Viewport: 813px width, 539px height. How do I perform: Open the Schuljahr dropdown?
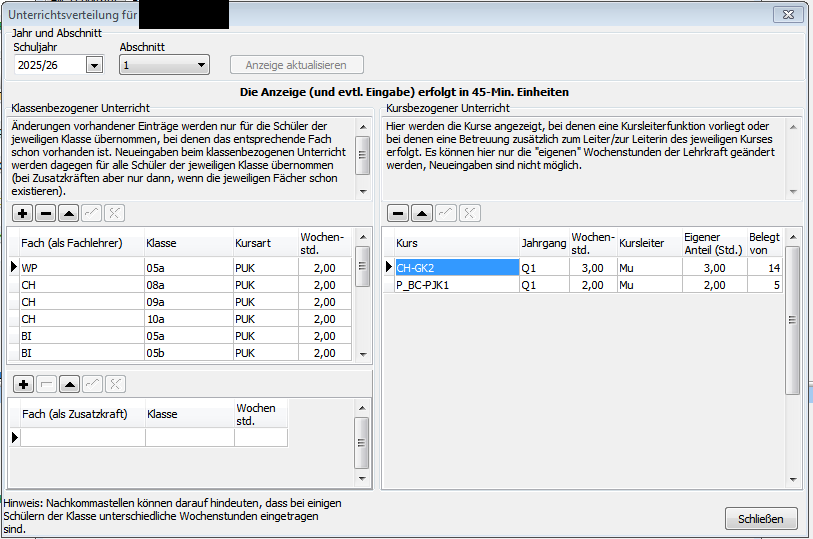(x=94, y=65)
